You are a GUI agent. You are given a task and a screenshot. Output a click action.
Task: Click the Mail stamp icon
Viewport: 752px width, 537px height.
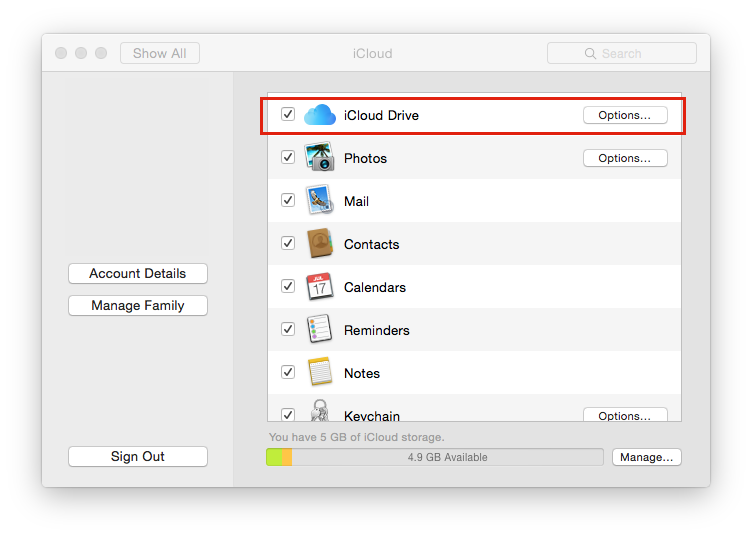[x=320, y=199]
